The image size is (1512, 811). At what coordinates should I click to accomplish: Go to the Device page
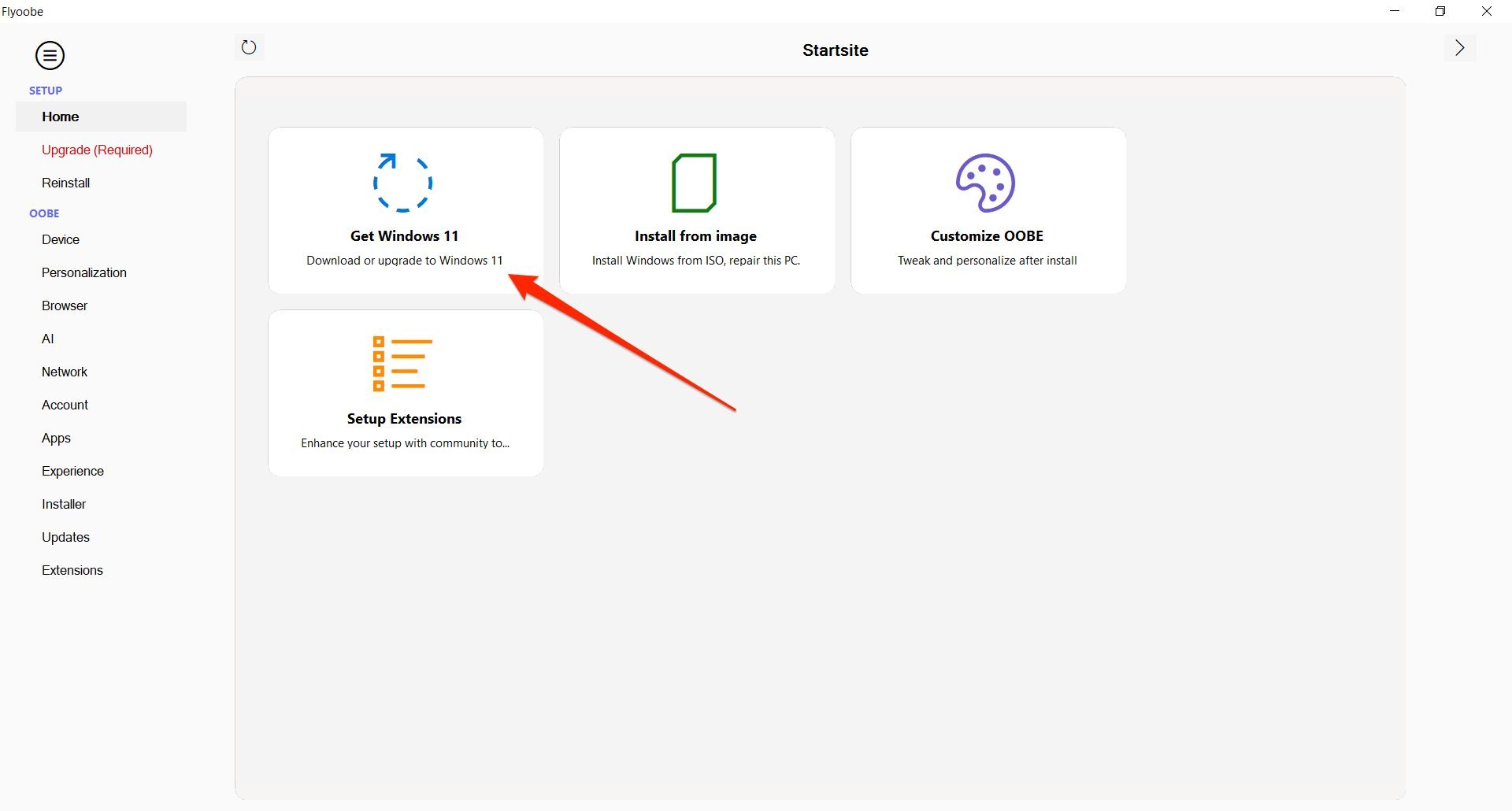click(x=101, y=239)
